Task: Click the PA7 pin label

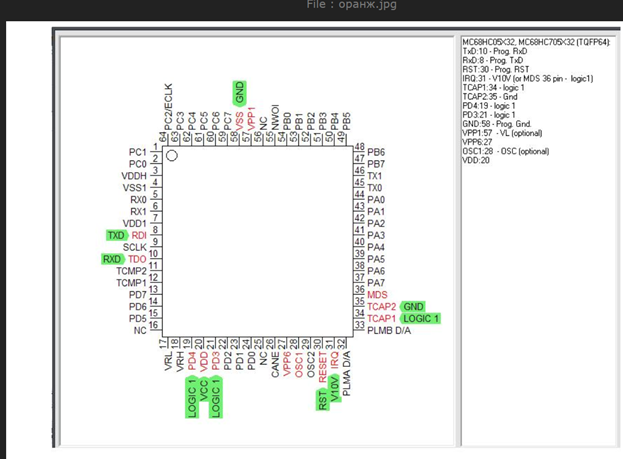Action: (376, 283)
